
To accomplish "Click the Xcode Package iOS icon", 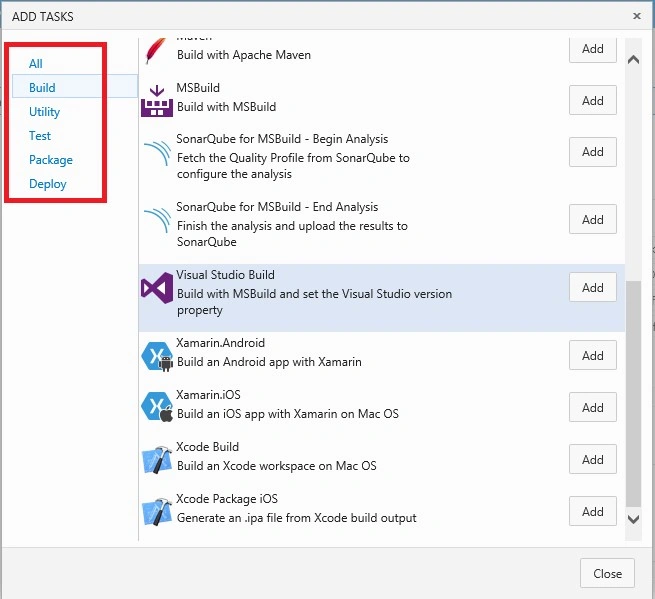I will [x=157, y=511].
